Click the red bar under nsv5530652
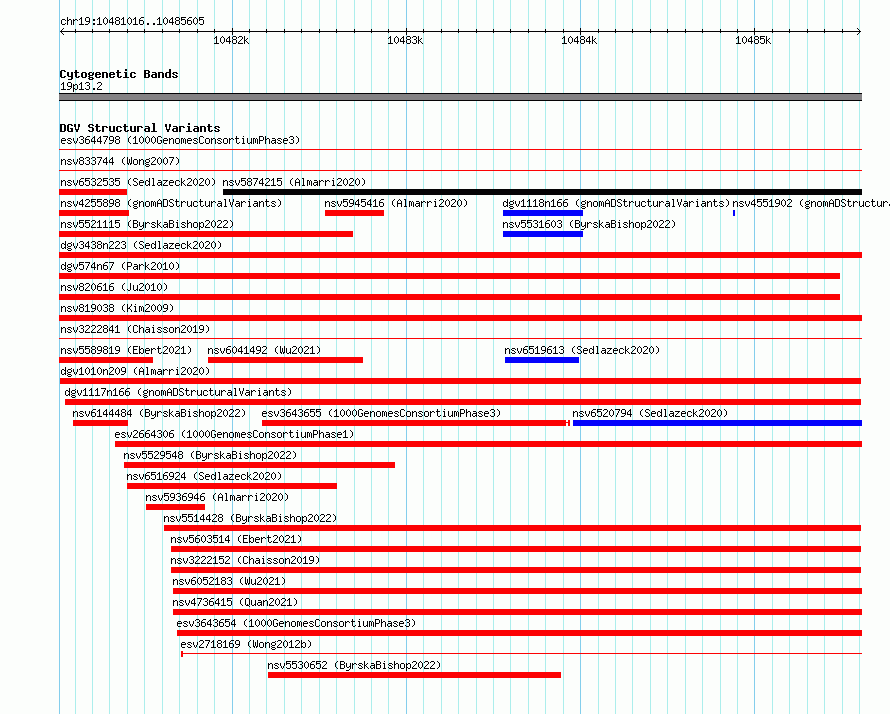This screenshot has width=890, height=714. [x=414, y=675]
